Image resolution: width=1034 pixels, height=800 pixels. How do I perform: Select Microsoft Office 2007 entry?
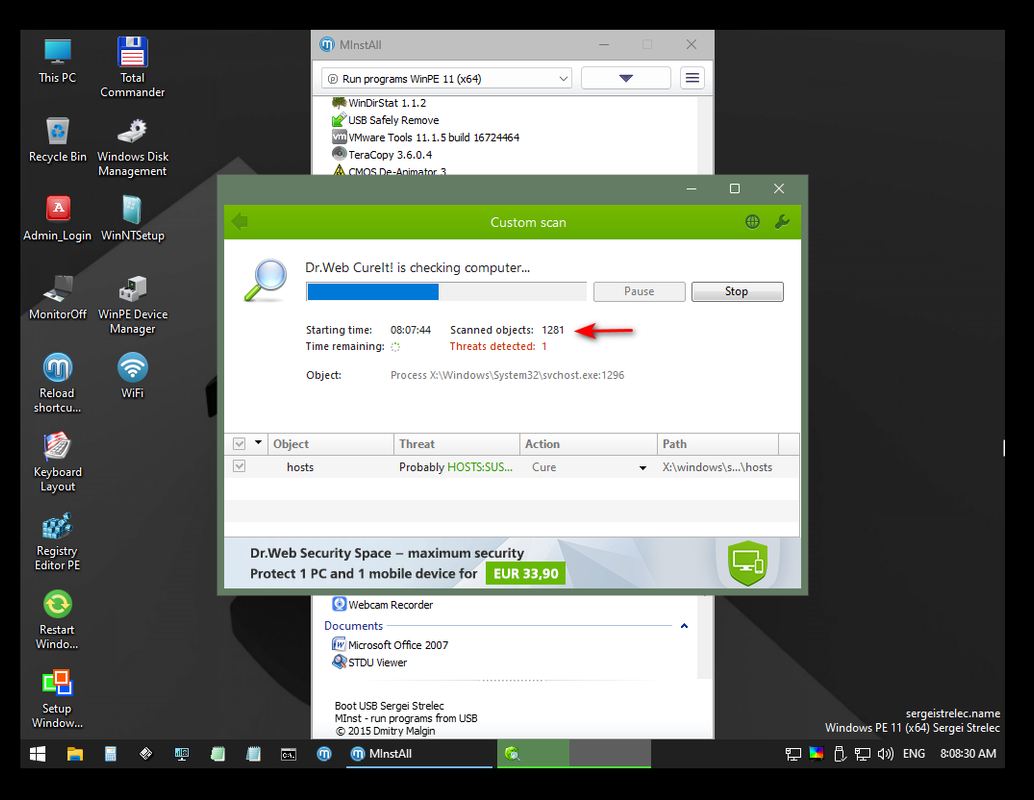(398, 645)
